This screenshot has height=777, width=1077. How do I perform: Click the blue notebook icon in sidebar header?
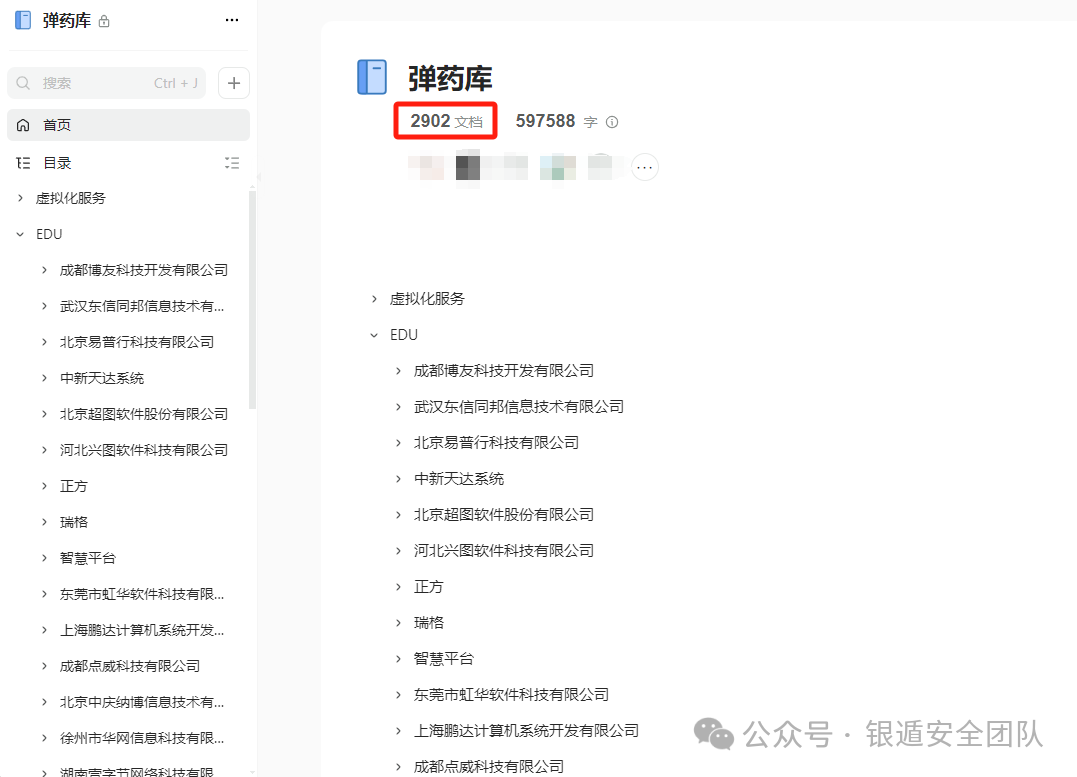pos(23,20)
